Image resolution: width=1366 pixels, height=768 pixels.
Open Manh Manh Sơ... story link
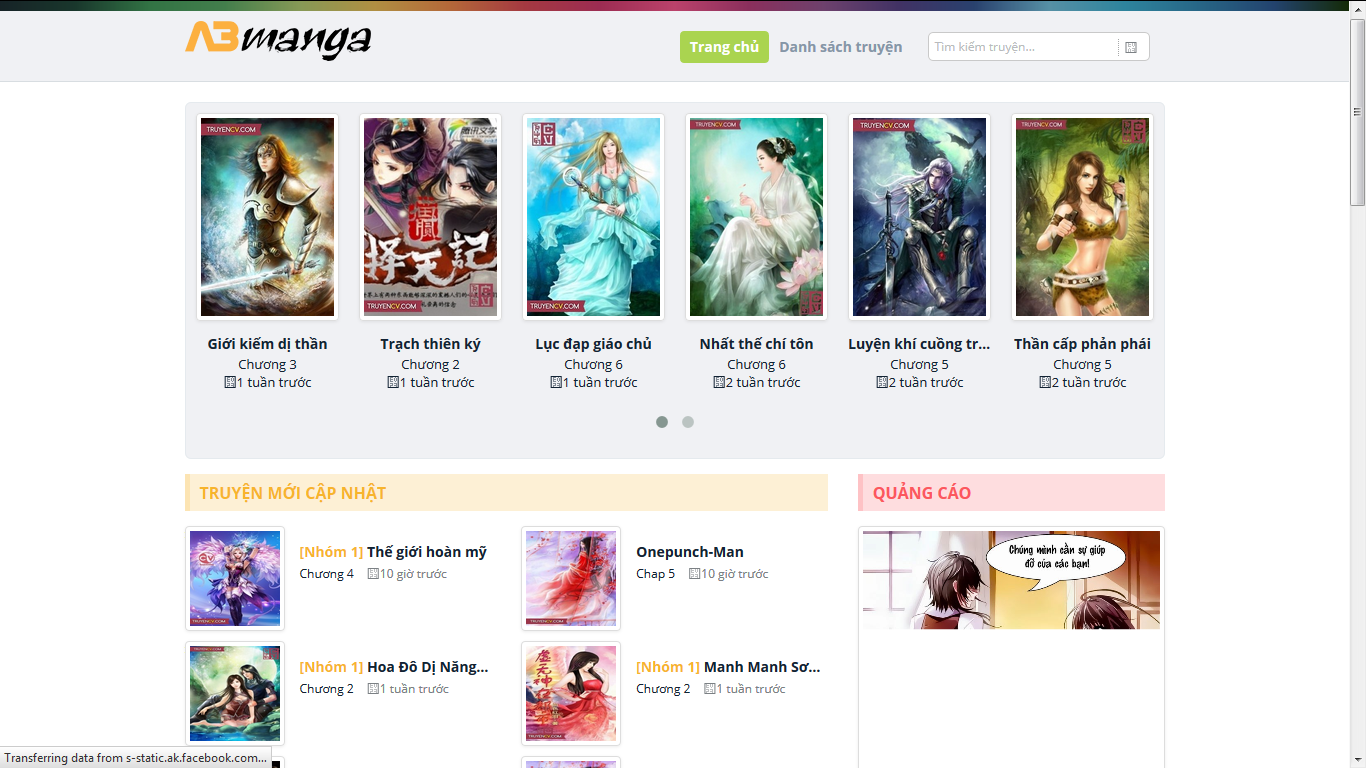point(762,667)
